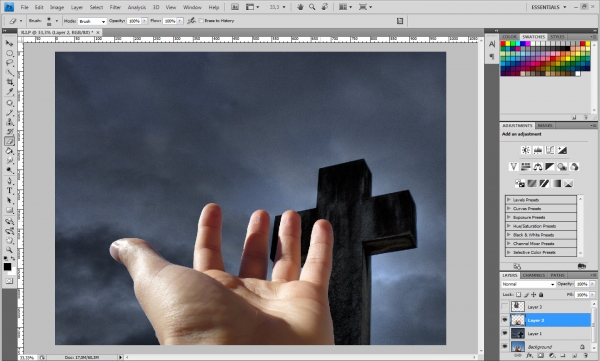Enable the Erase to History checkbox
The height and width of the screenshot is (361, 600).
click(201, 21)
